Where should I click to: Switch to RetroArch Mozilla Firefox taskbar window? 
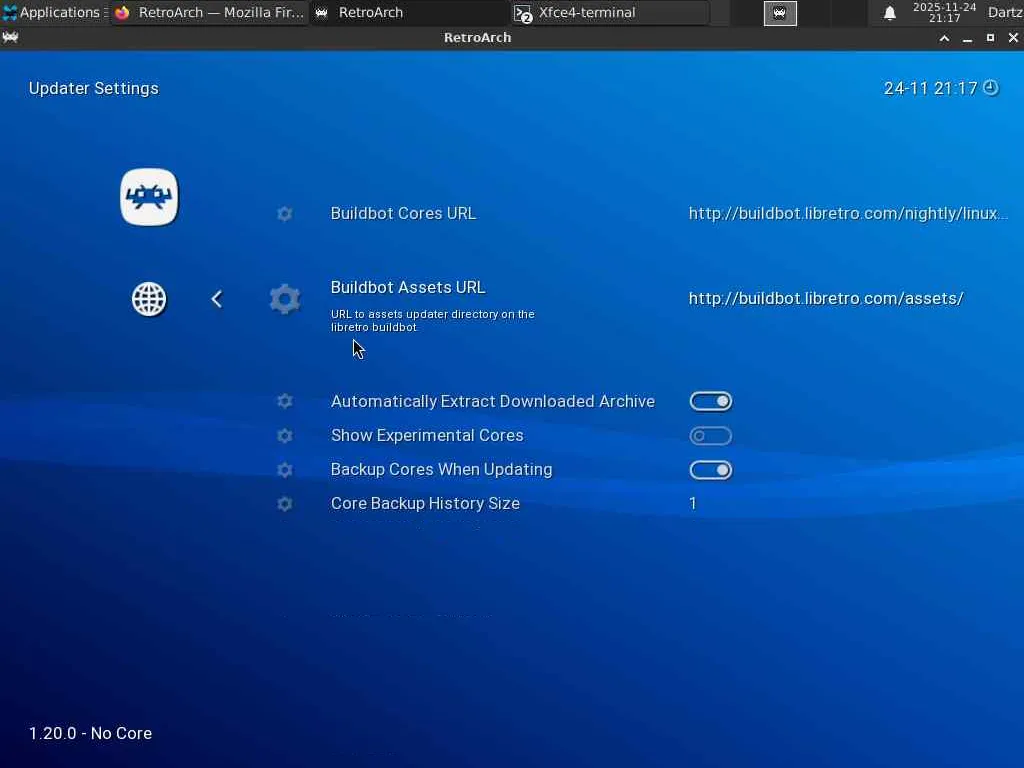pos(209,12)
